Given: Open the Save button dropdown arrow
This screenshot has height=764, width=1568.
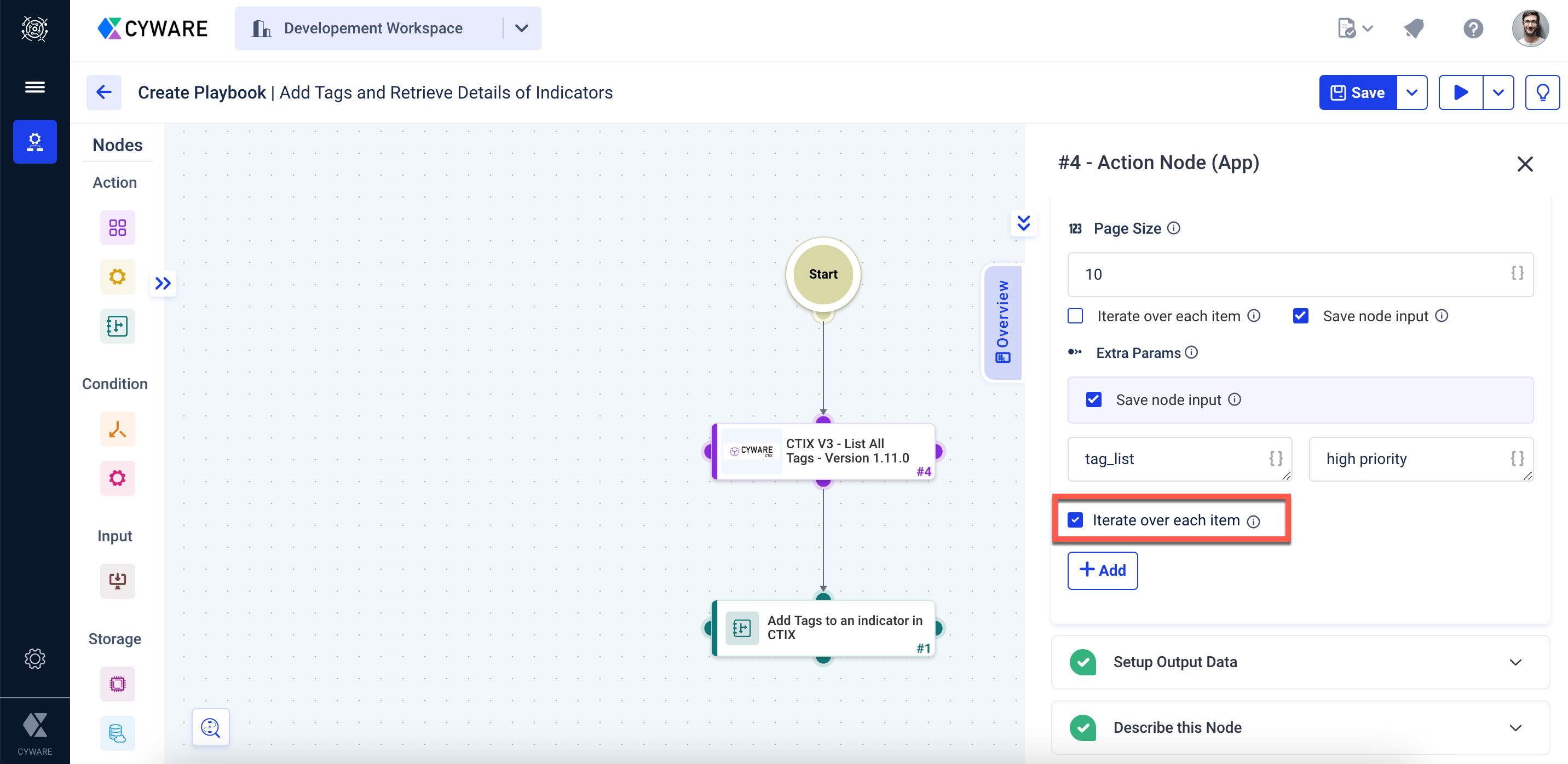Looking at the screenshot, I should tap(1411, 92).
